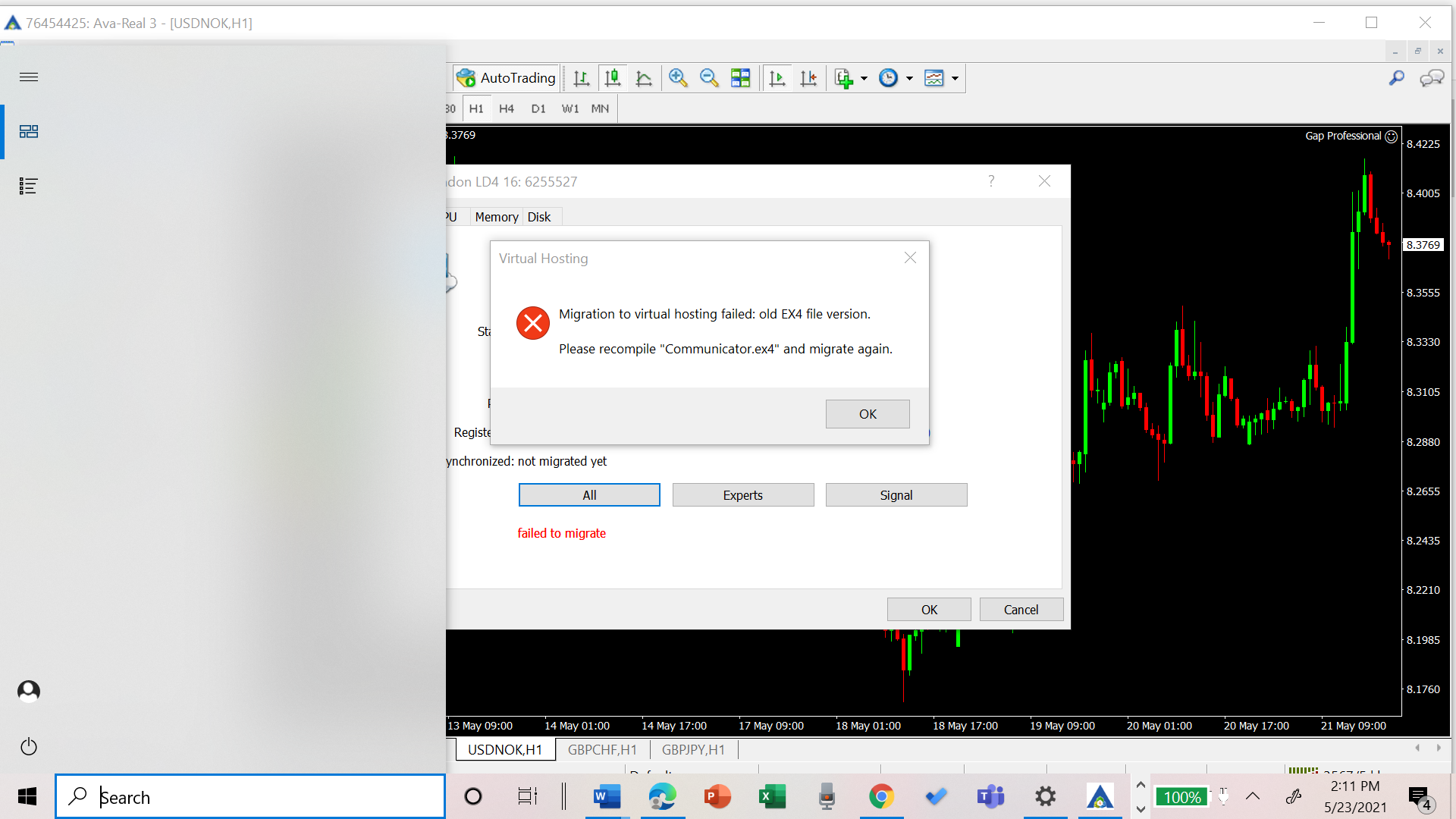Click the Experts migration button
1456x819 pixels.
[x=742, y=495]
